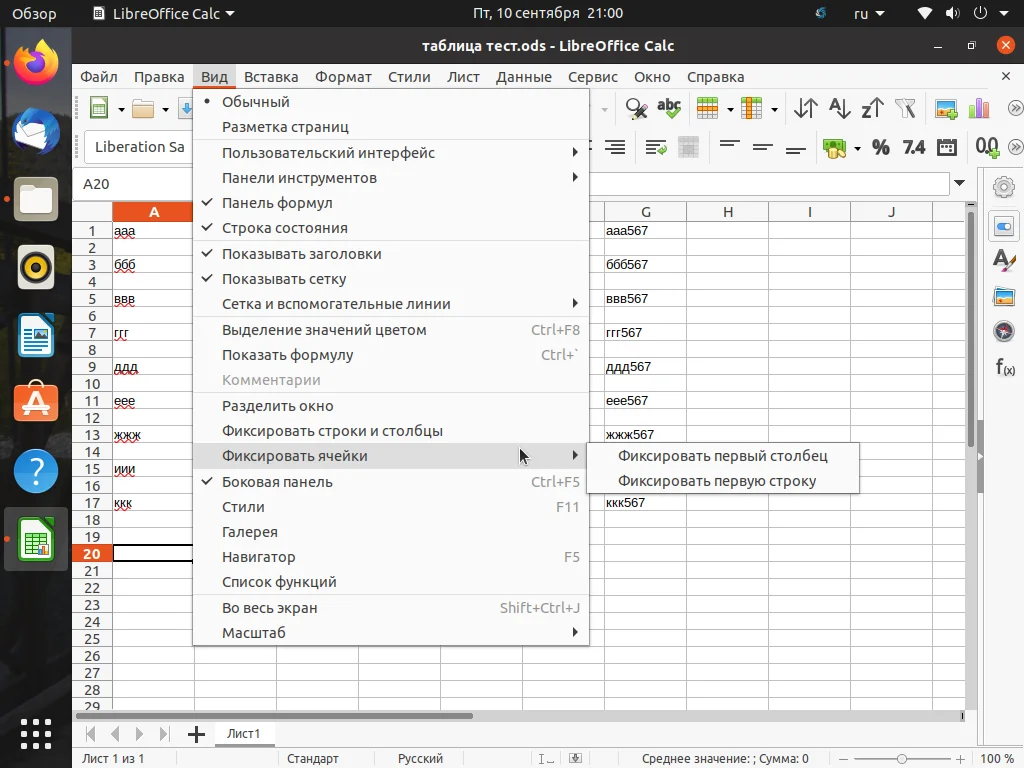Click the Find & Replace icon
This screenshot has width=1024, height=768.
(x=635, y=108)
